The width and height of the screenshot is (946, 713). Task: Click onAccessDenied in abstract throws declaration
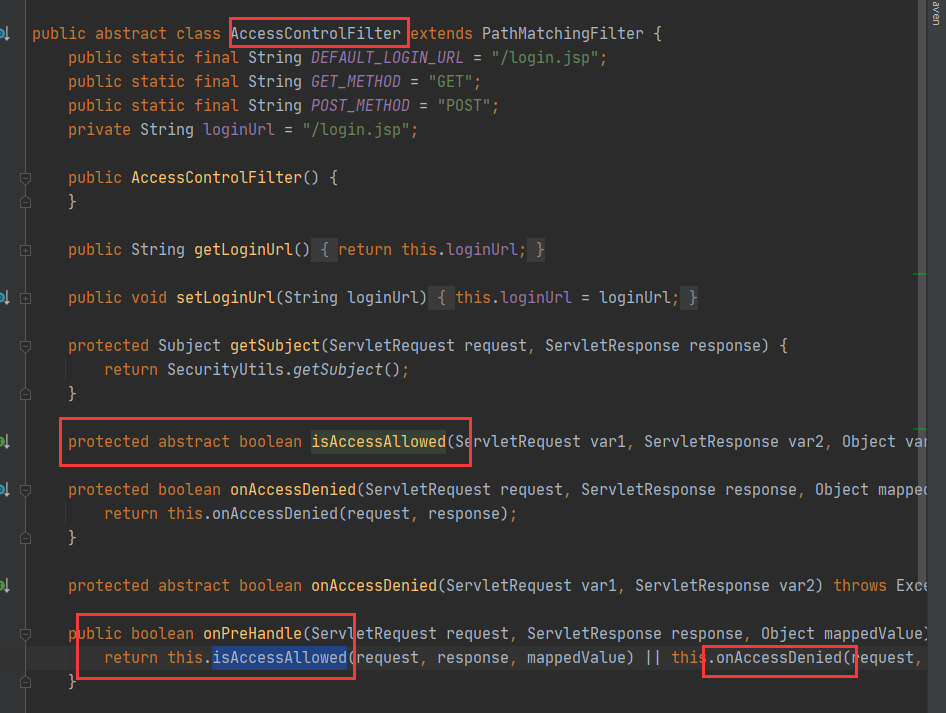(373, 586)
